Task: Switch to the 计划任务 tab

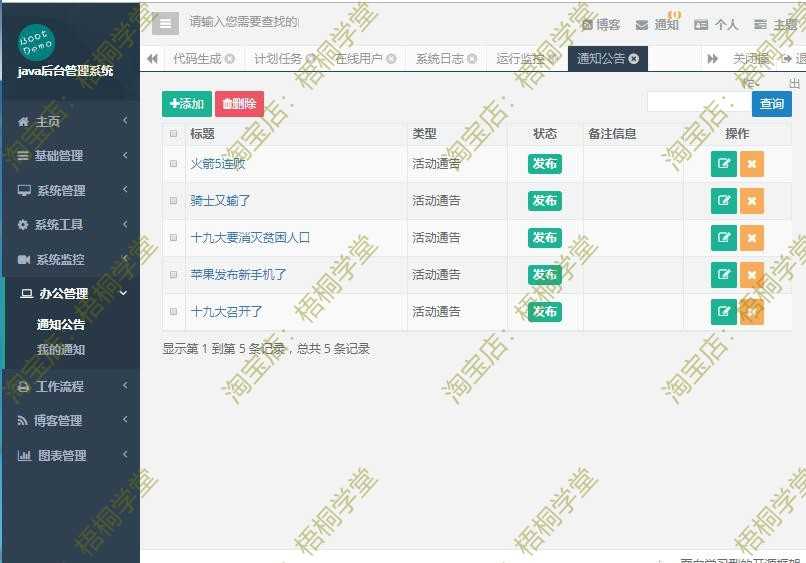Action: tap(278, 59)
